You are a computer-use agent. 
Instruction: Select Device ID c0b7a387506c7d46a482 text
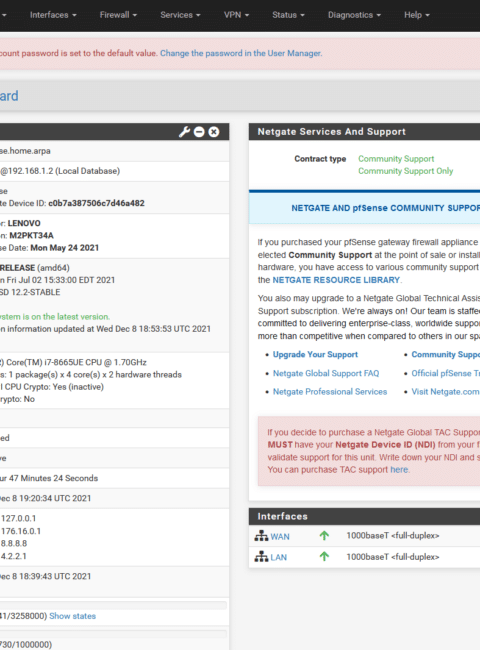pyautogui.click(x=96, y=203)
